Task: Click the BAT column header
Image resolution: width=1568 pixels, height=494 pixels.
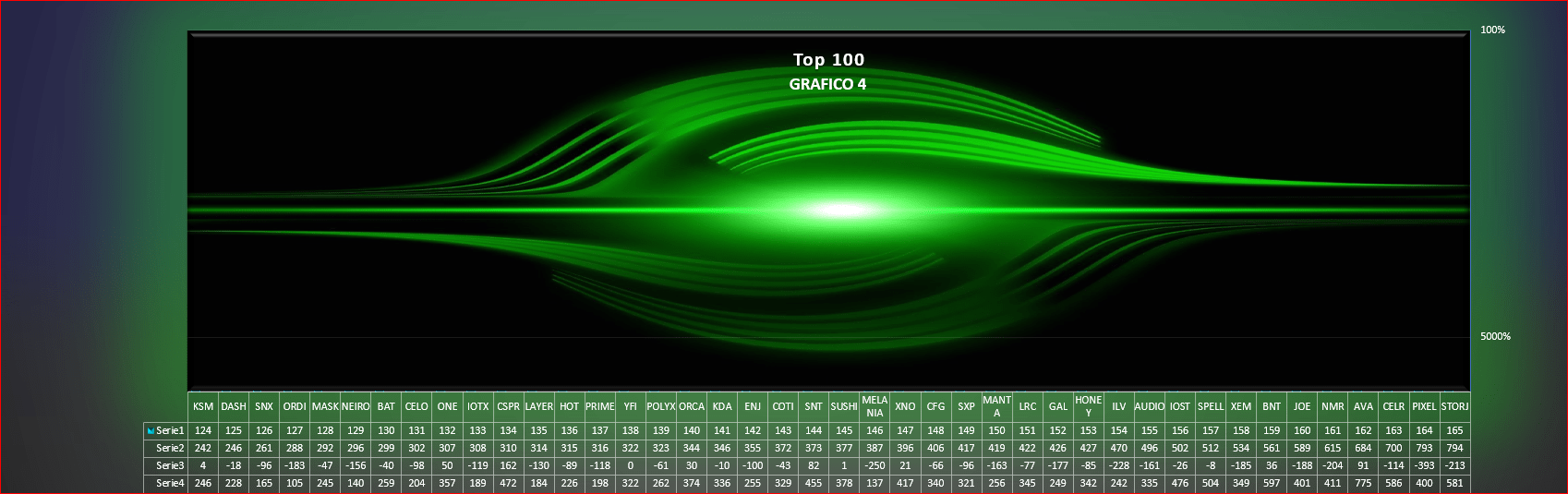Action: tap(386, 406)
